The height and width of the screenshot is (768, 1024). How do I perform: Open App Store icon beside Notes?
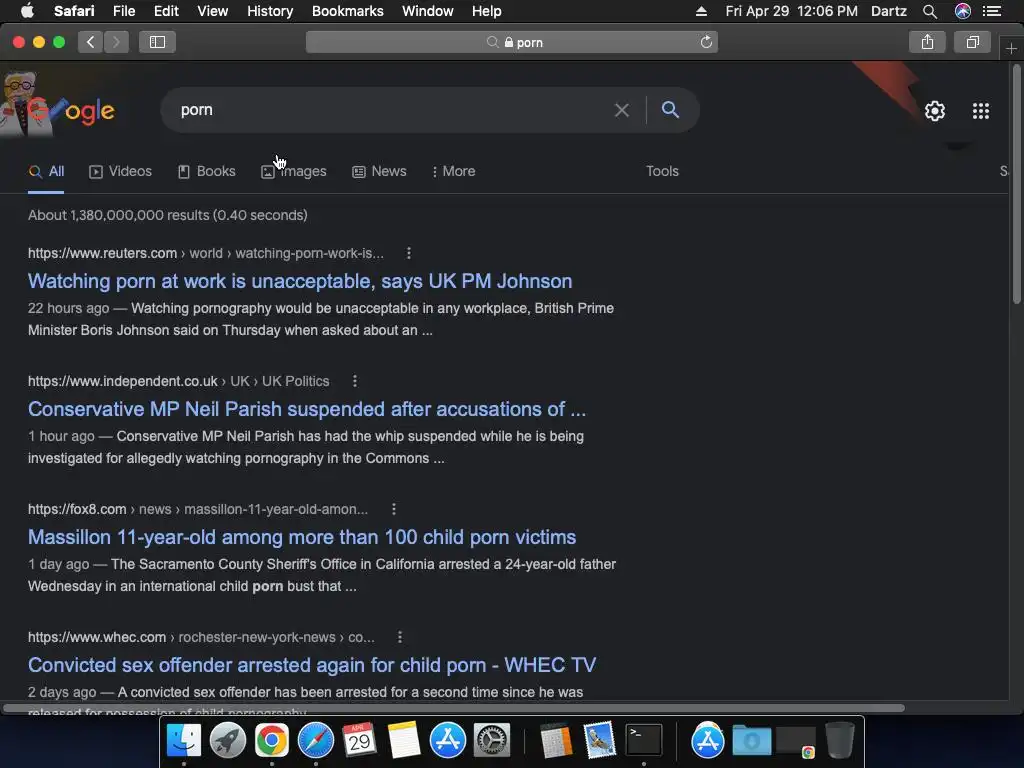pos(447,740)
